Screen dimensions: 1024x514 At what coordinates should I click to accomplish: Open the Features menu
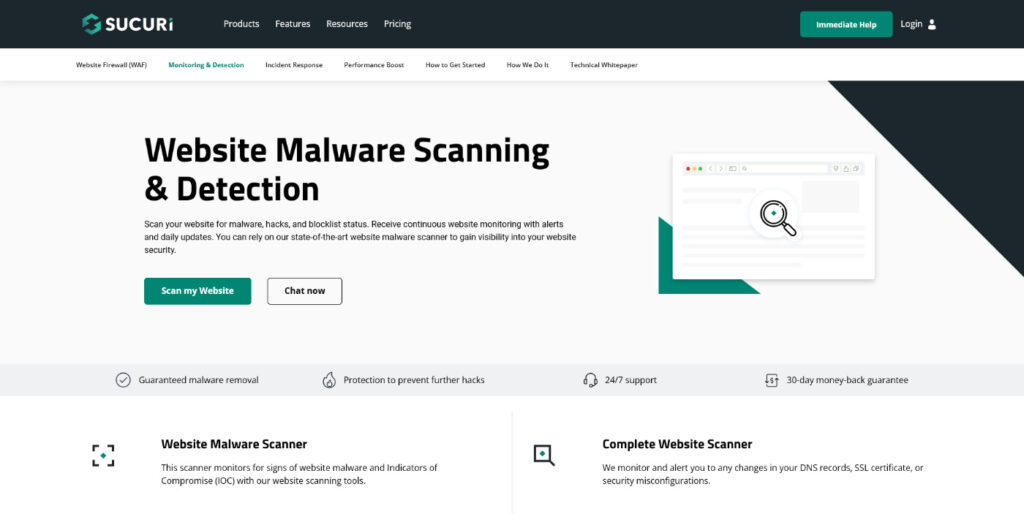click(293, 24)
